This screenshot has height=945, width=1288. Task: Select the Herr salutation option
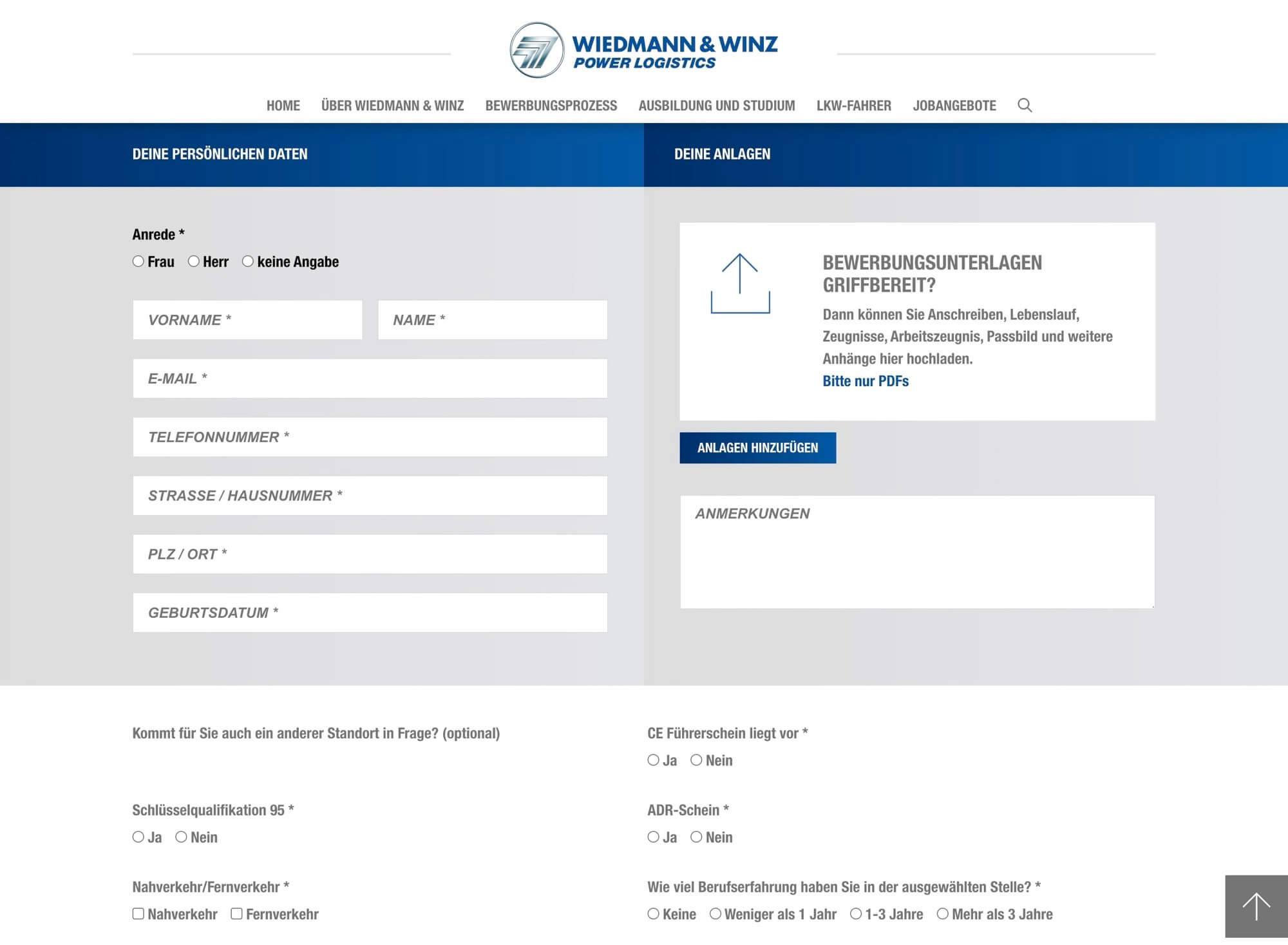click(194, 261)
